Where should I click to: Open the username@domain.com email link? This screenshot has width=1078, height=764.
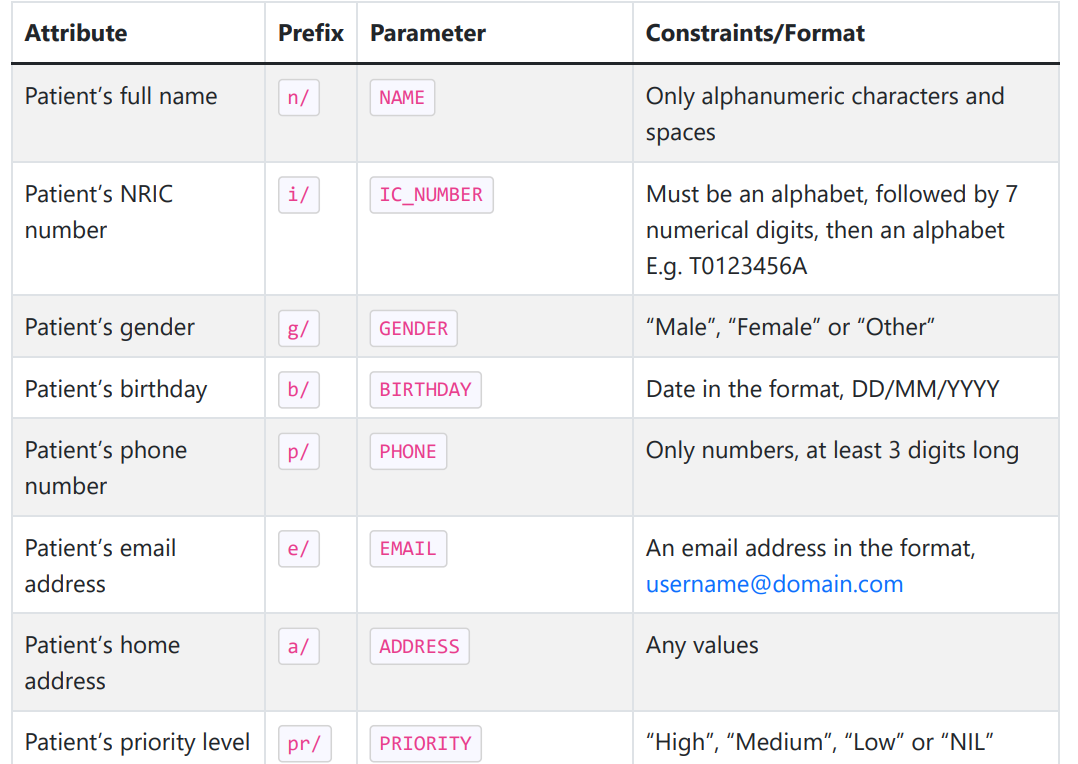774,584
